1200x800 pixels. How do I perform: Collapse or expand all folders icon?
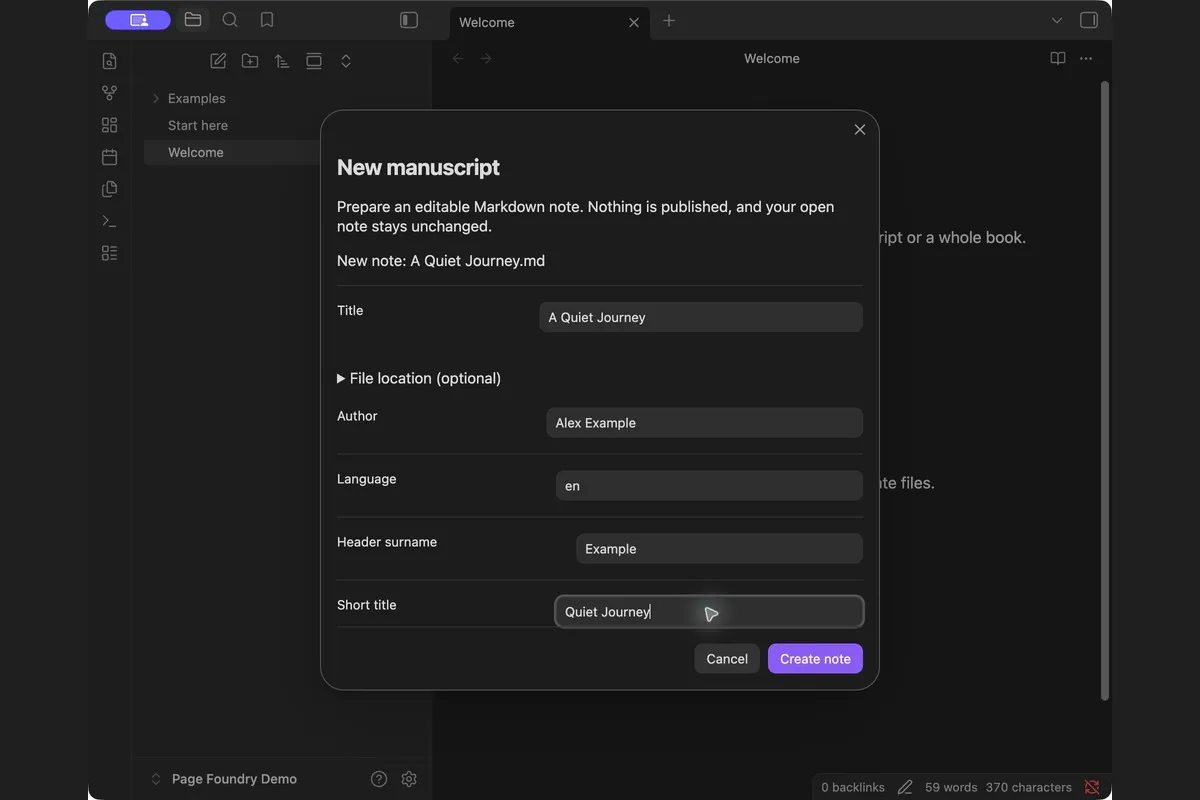346,61
